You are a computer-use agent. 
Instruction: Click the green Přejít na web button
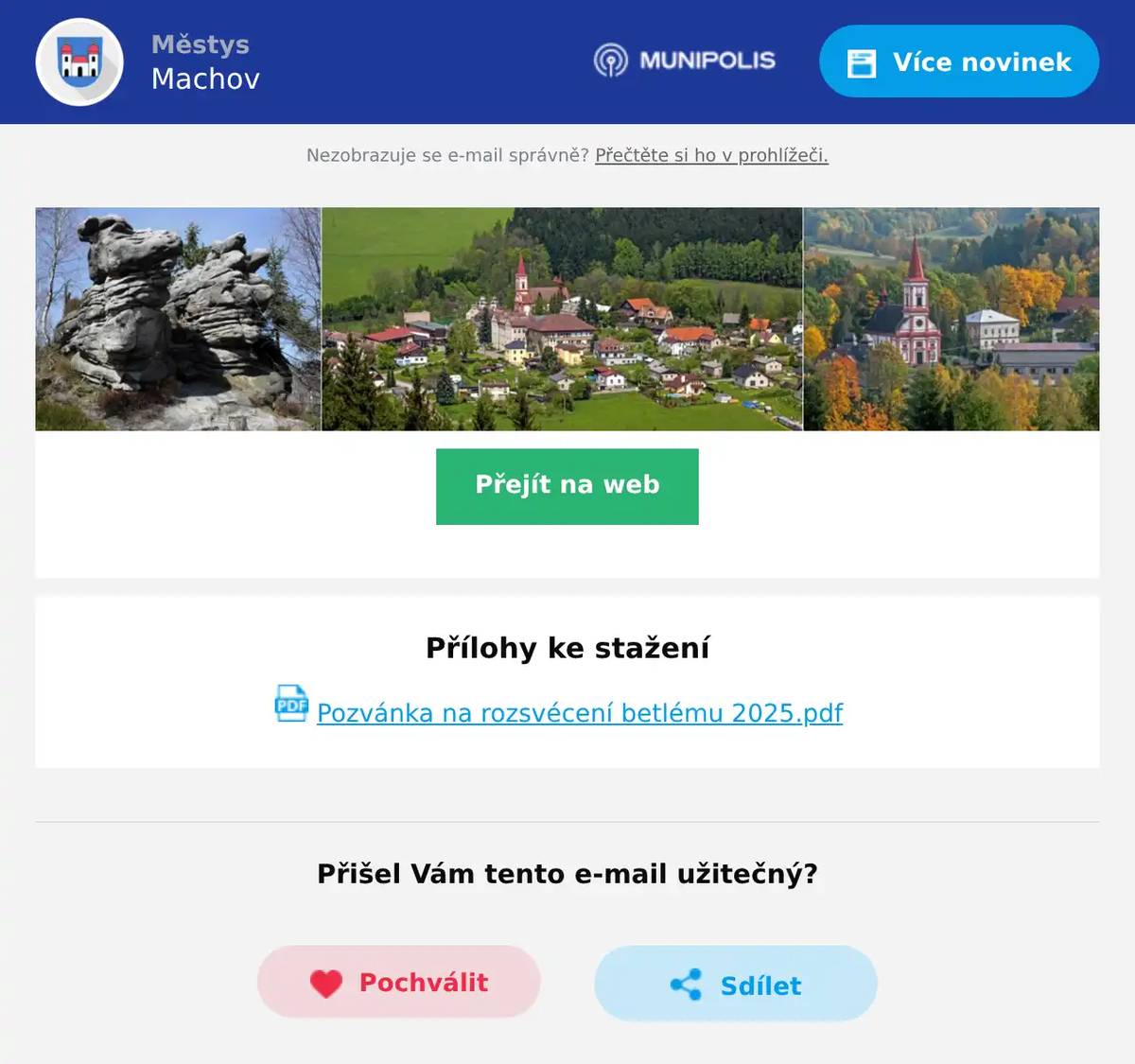click(x=567, y=486)
